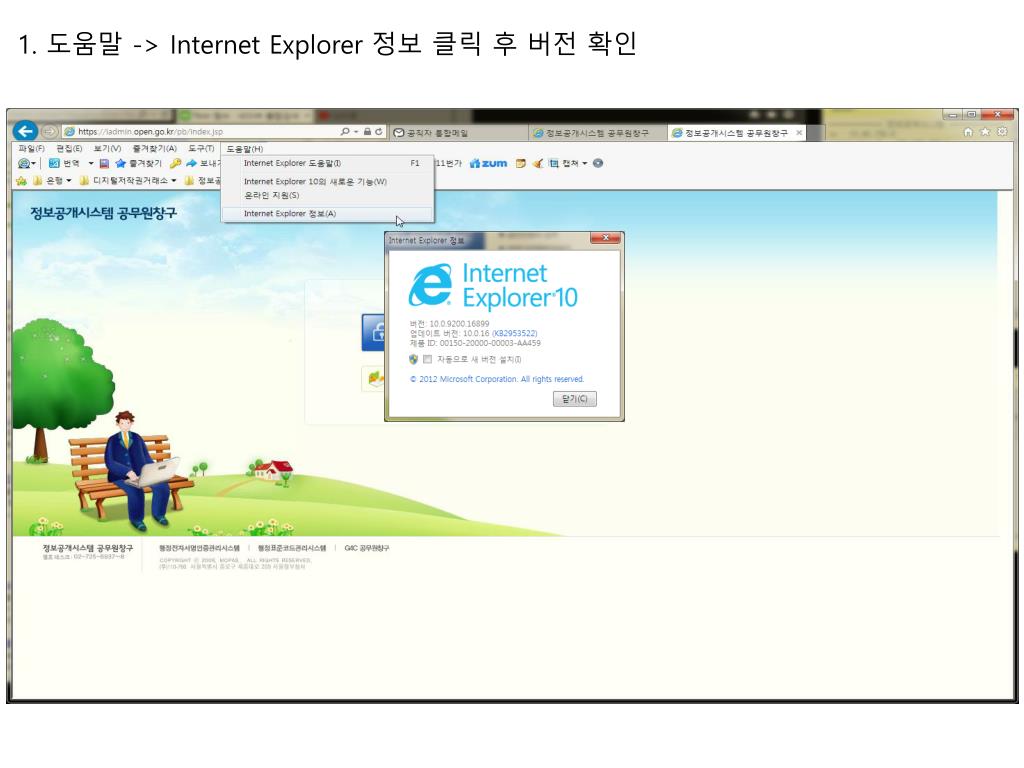Viewport: 1024px width, 768px height.
Task: Click the Home icon at top right
Action: click(x=968, y=132)
